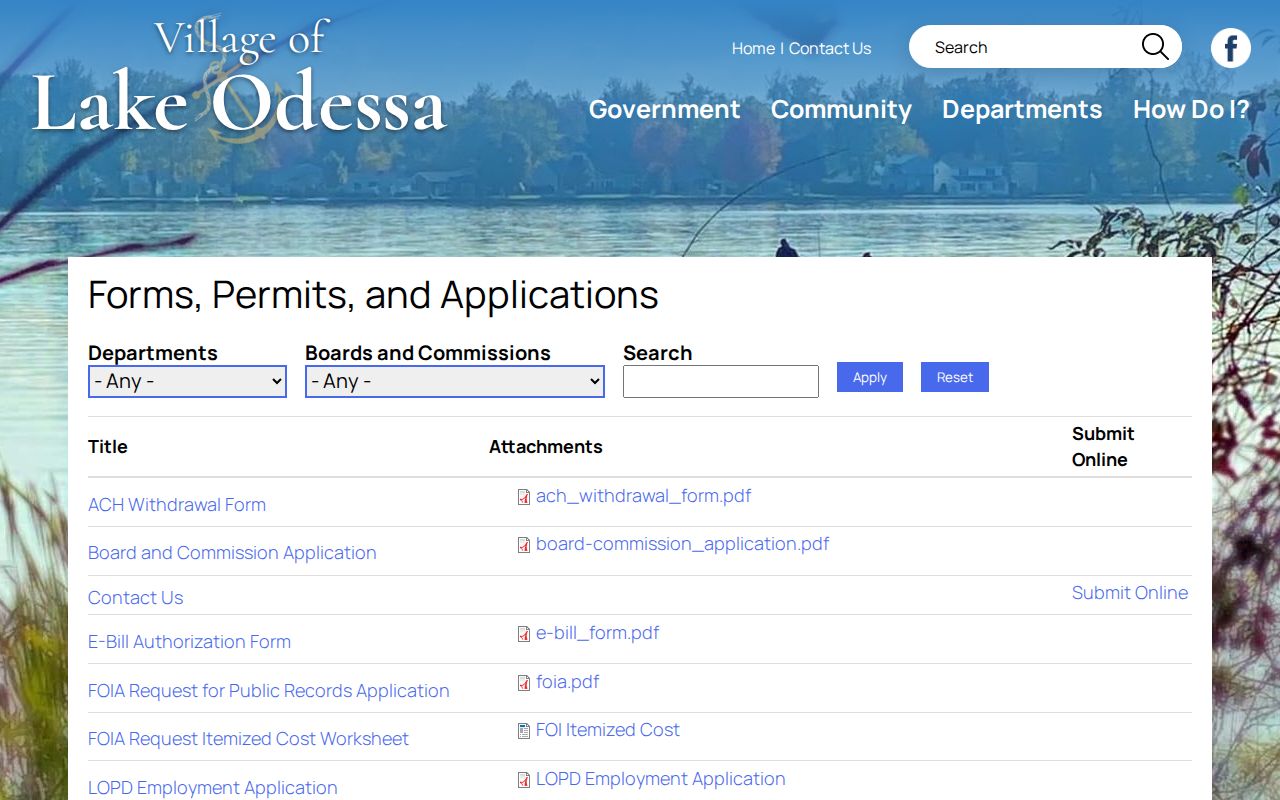1280x800 pixels.
Task: Click the Village of Lake Odessa logo
Action: pos(239,78)
